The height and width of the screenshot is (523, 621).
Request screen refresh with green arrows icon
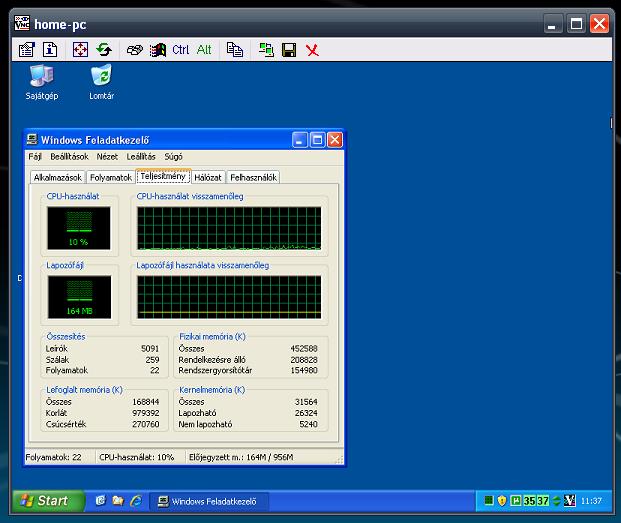pyautogui.click(x=104, y=50)
